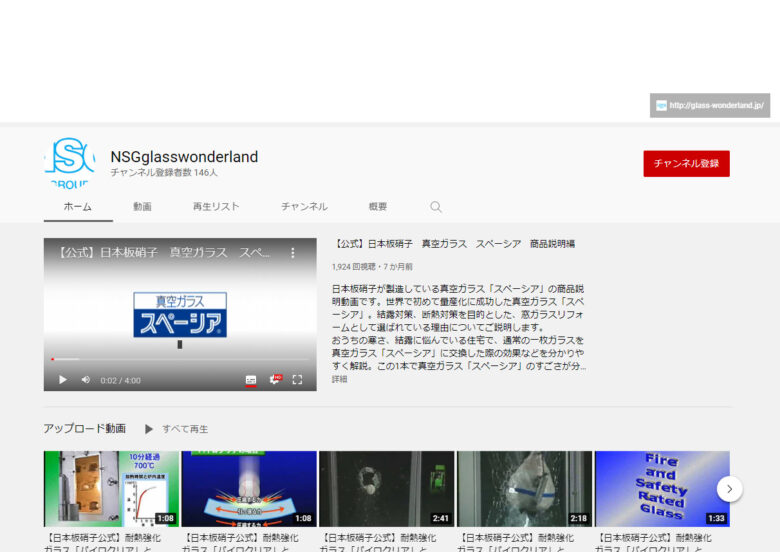Open the 再生リスト tab

coord(216,207)
